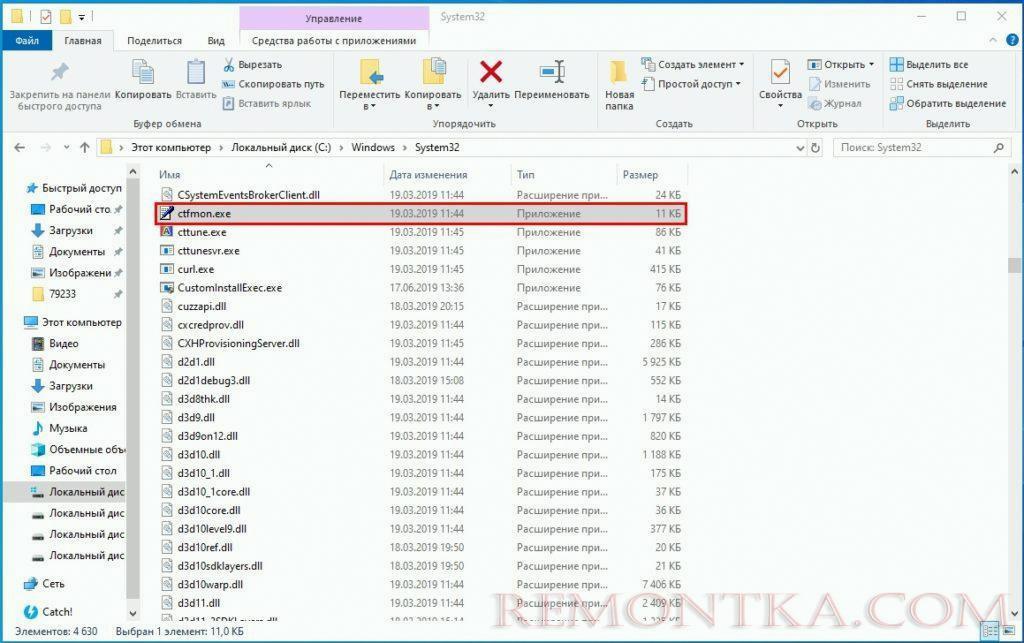Click the file list vertical scrollbar thumb

(1014, 265)
